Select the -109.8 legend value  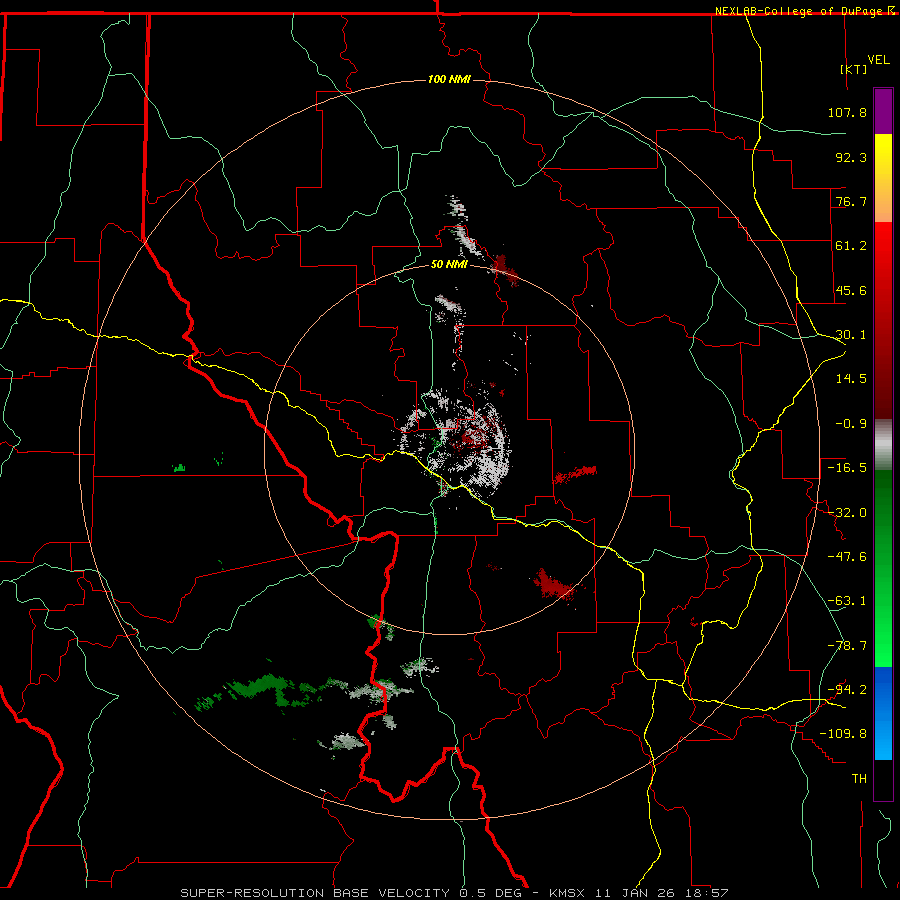pyautogui.click(x=843, y=734)
